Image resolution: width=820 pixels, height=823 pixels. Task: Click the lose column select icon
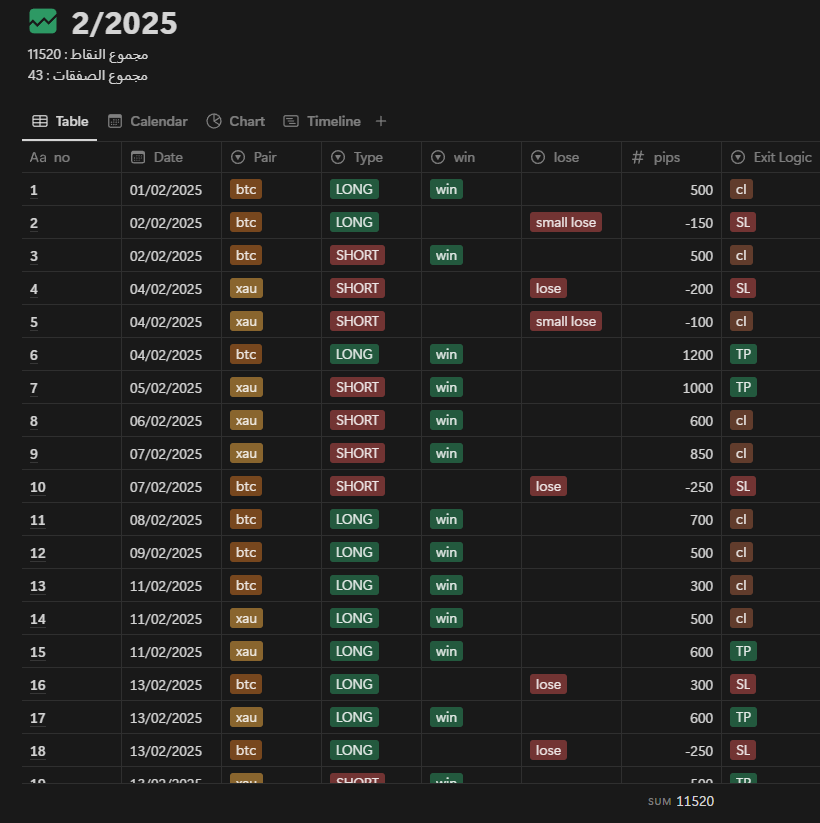point(538,157)
